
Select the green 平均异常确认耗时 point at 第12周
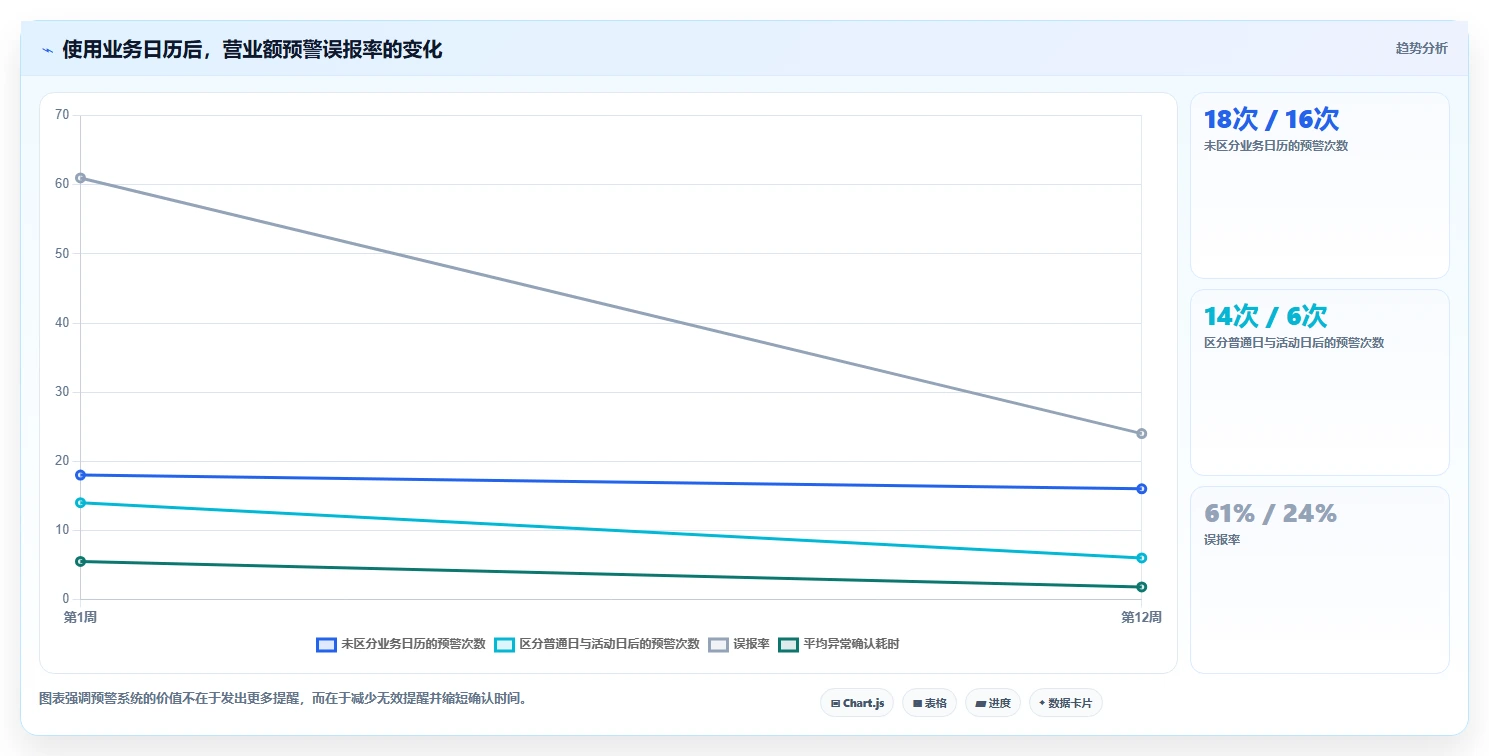(x=1141, y=587)
